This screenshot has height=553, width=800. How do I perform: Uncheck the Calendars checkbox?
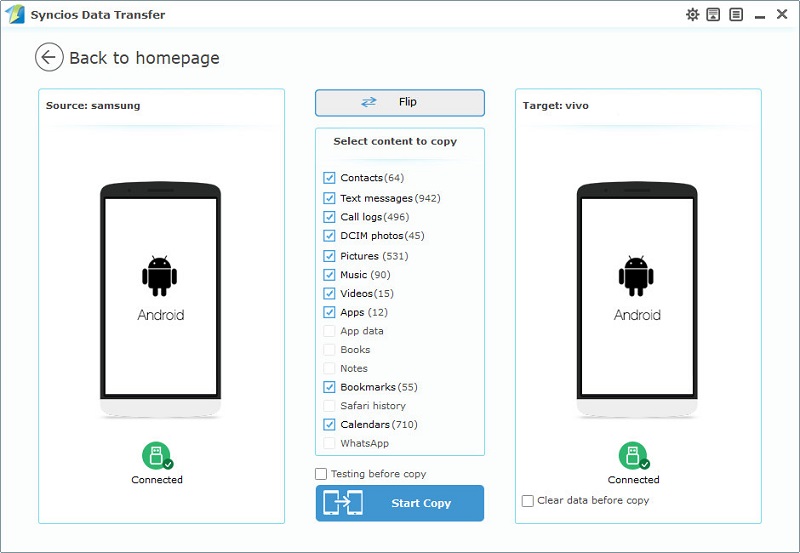(329, 424)
